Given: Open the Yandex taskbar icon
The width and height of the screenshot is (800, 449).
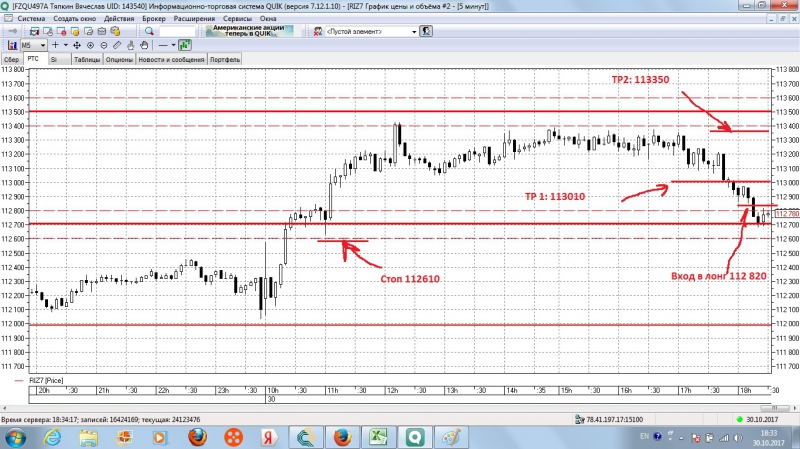Looking at the screenshot, I should coord(268,437).
